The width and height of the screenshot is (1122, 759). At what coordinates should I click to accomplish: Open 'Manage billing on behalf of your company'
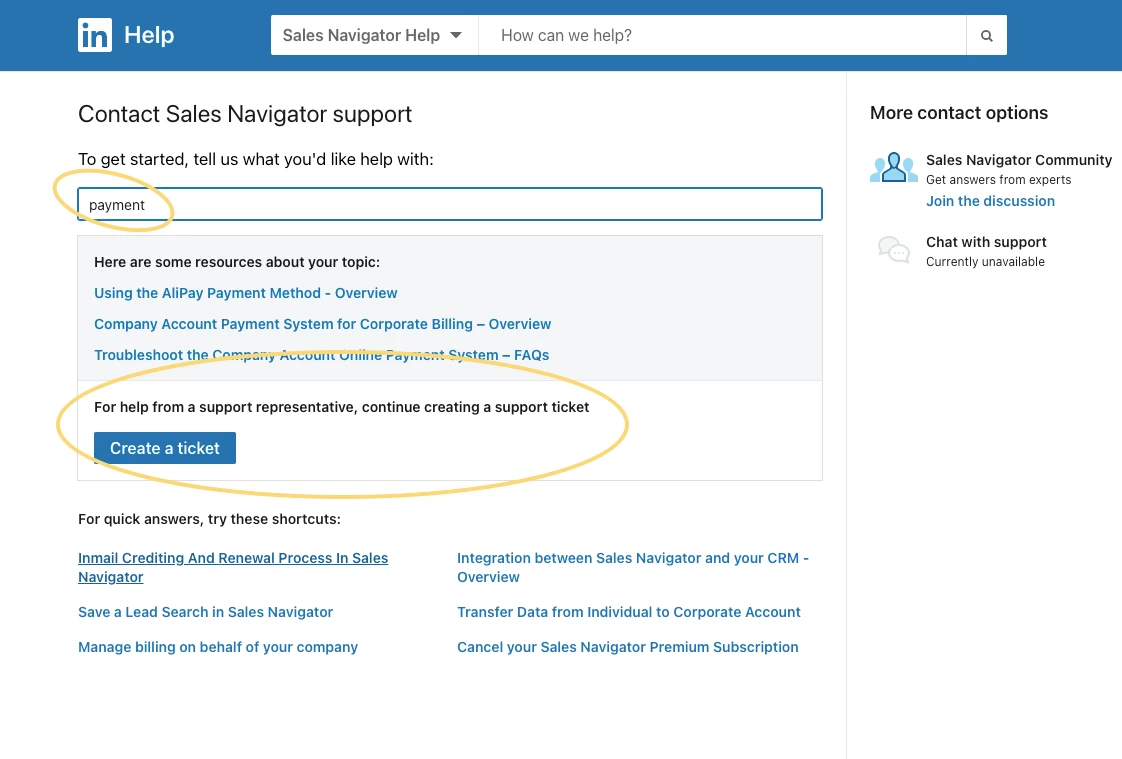click(218, 647)
